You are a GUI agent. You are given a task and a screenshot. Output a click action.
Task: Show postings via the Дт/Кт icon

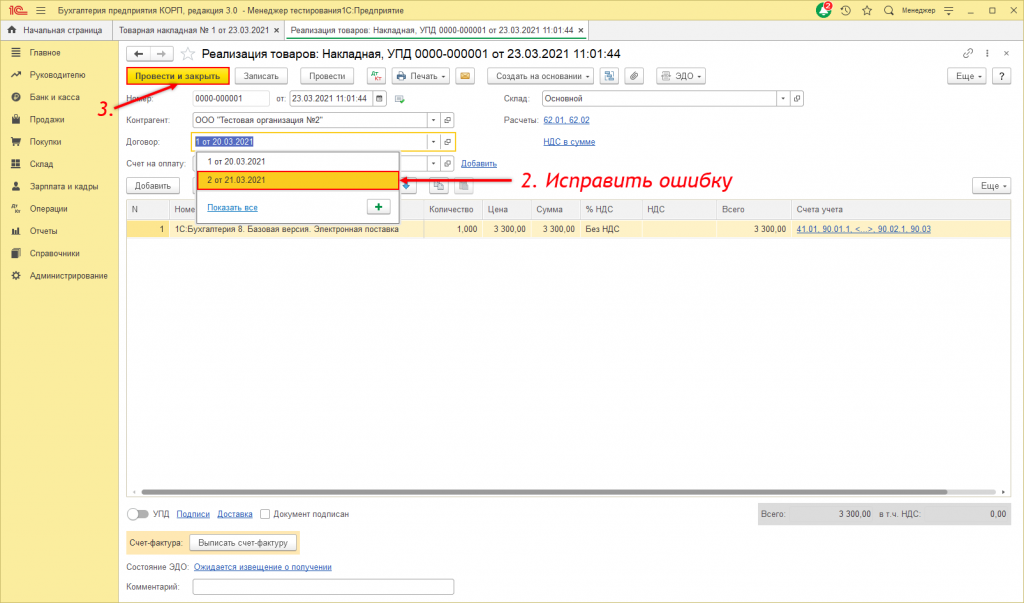(x=376, y=76)
